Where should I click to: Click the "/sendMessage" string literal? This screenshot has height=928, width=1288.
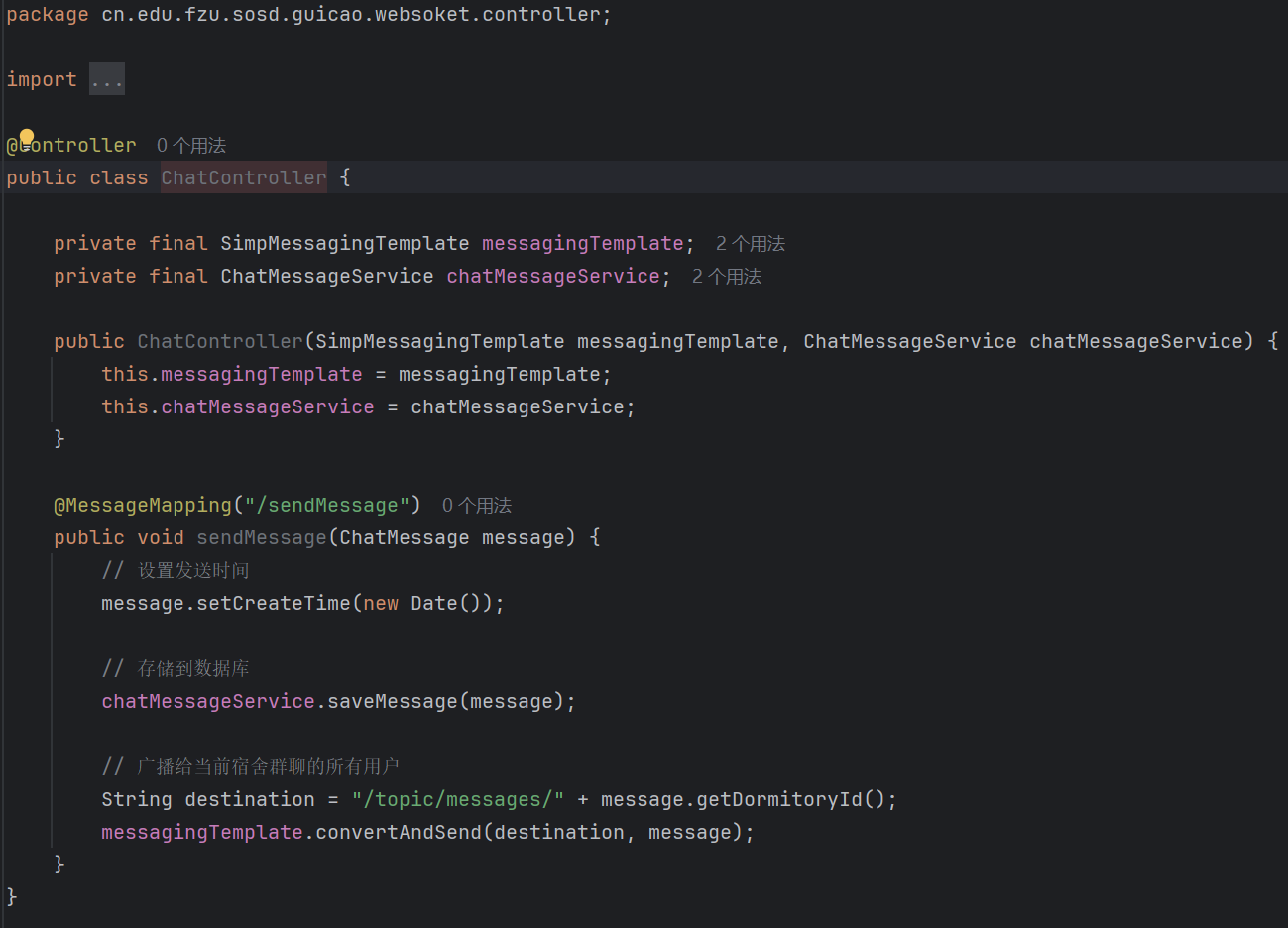coord(327,506)
